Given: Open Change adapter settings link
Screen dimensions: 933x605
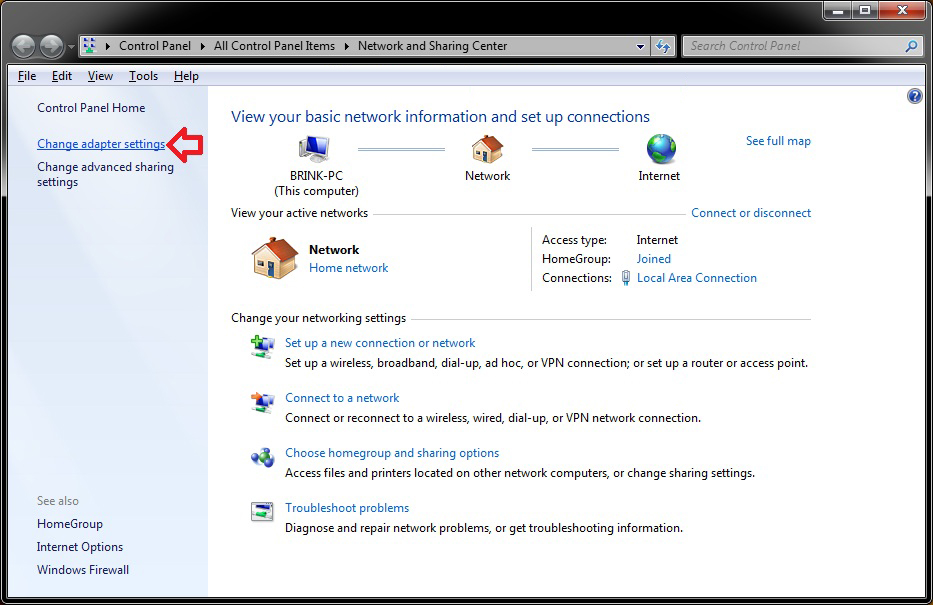Looking at the screenshot, I should pos(101,144).
